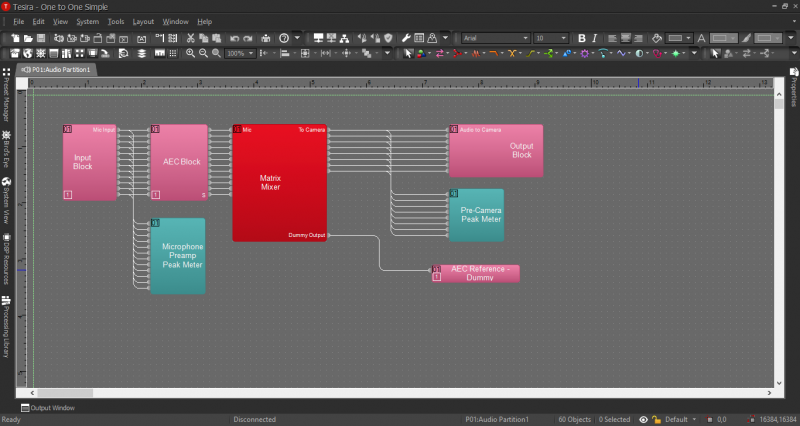Set text alignment to left
This screenshot has width=800, height=426.
point(612,38)
